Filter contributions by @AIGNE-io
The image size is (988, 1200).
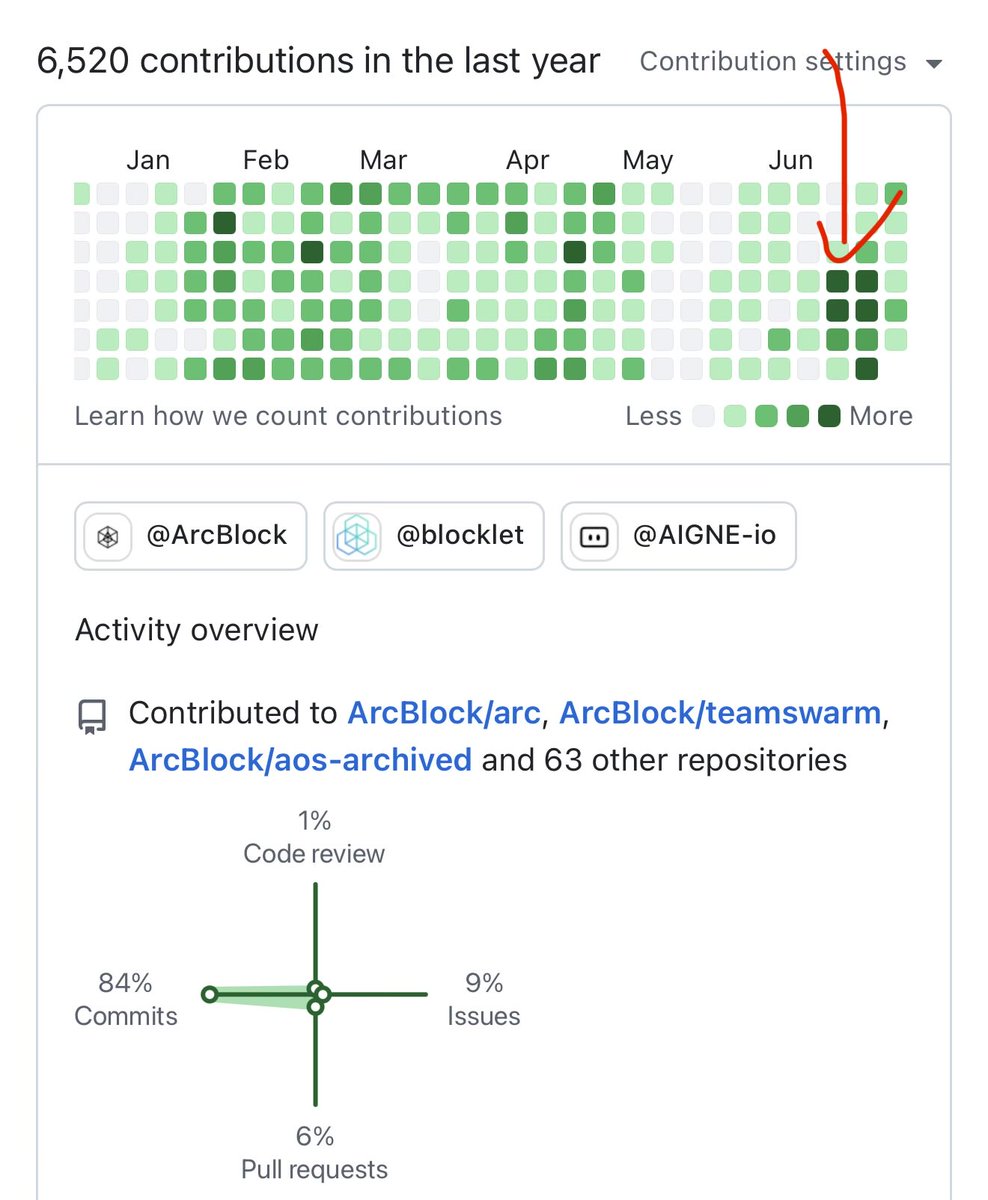click(678, 536)
